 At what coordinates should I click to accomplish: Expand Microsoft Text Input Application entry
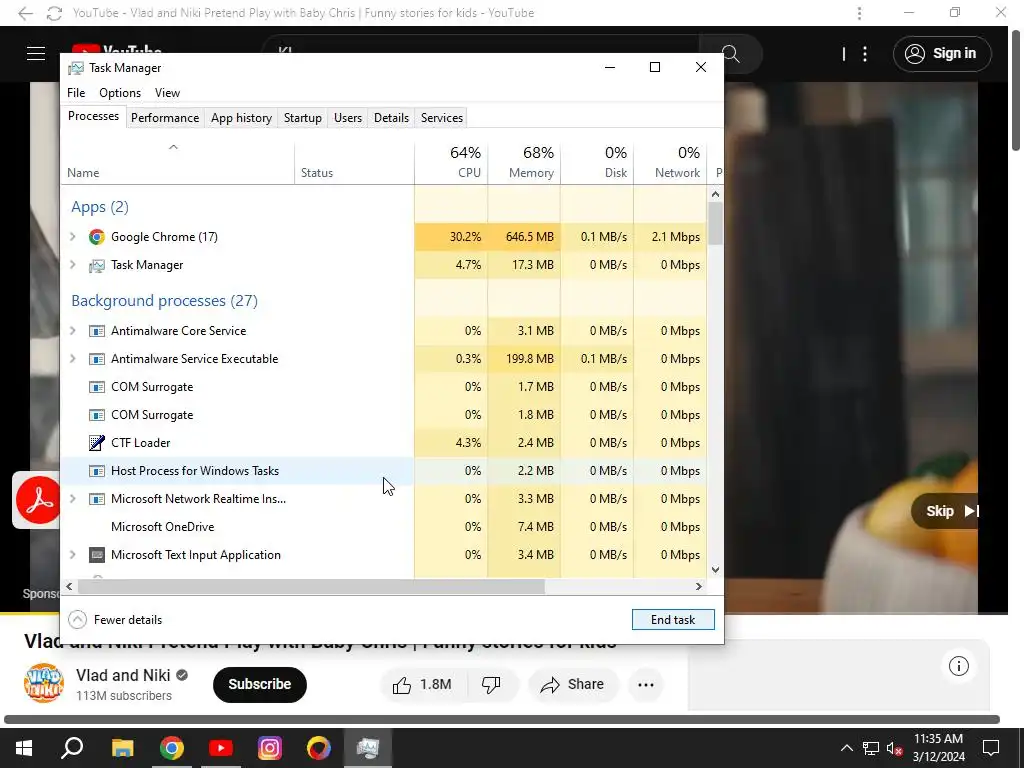73,555
